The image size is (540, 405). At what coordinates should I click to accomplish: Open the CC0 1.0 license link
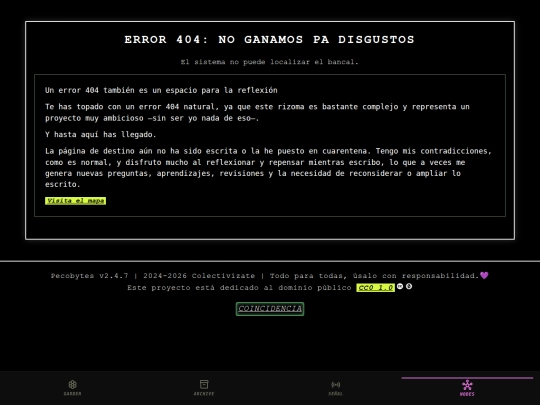point(375,288)
